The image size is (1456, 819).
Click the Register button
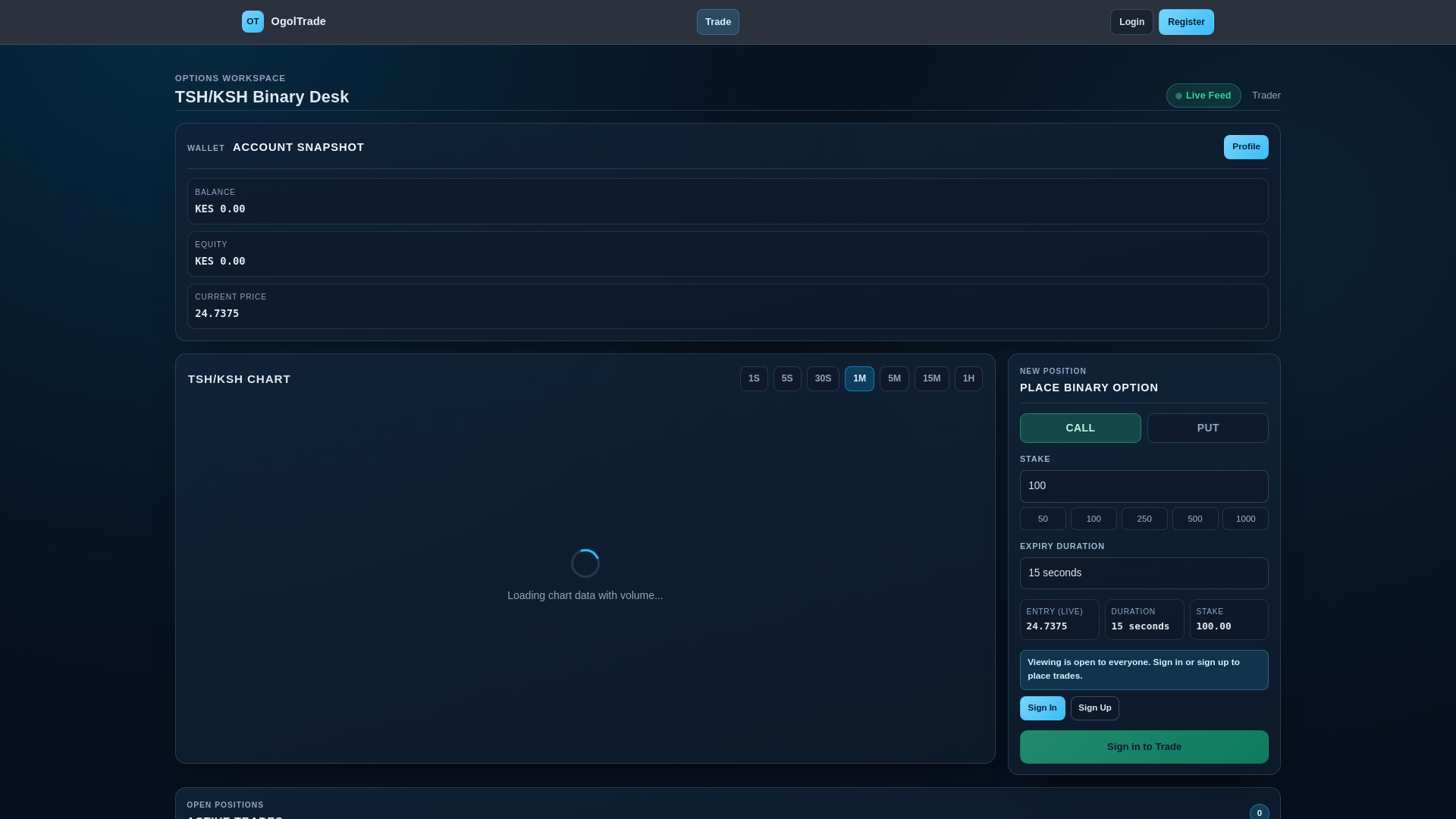(x=1186, y=22)
